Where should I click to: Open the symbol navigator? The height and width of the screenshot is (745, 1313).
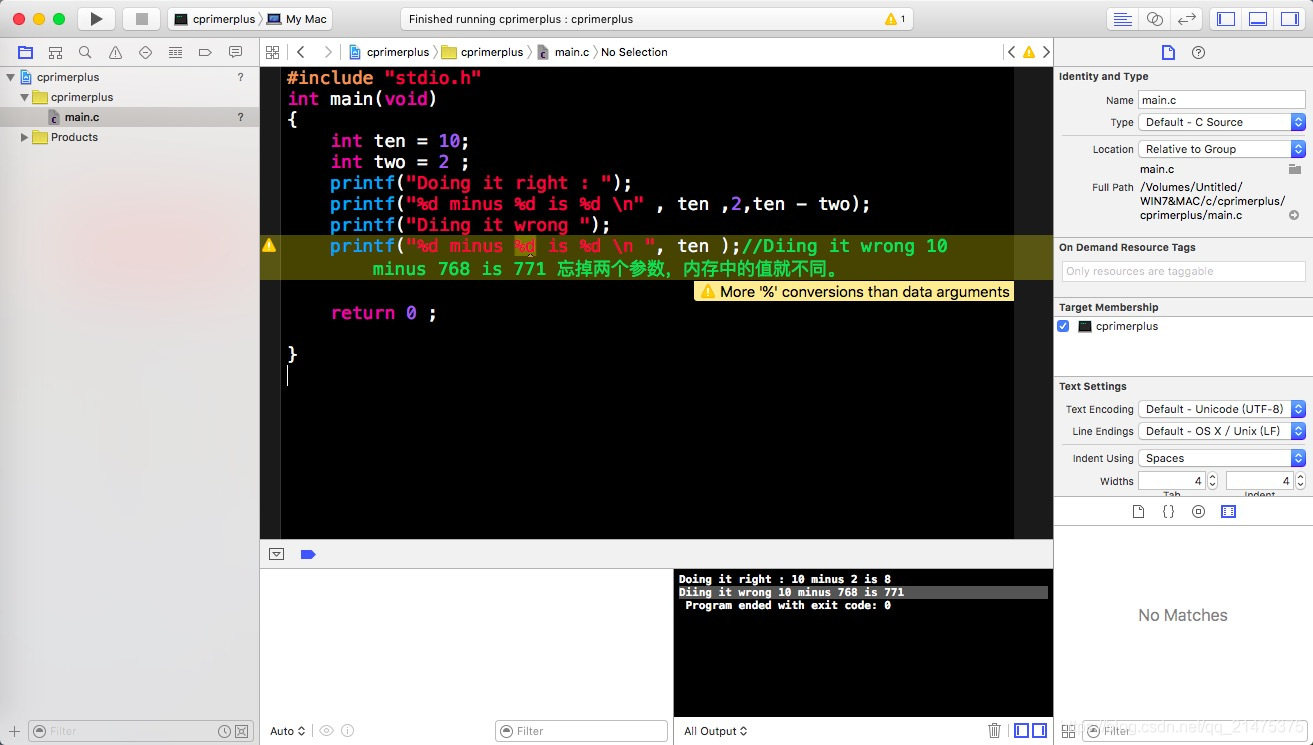click(55, 52)
